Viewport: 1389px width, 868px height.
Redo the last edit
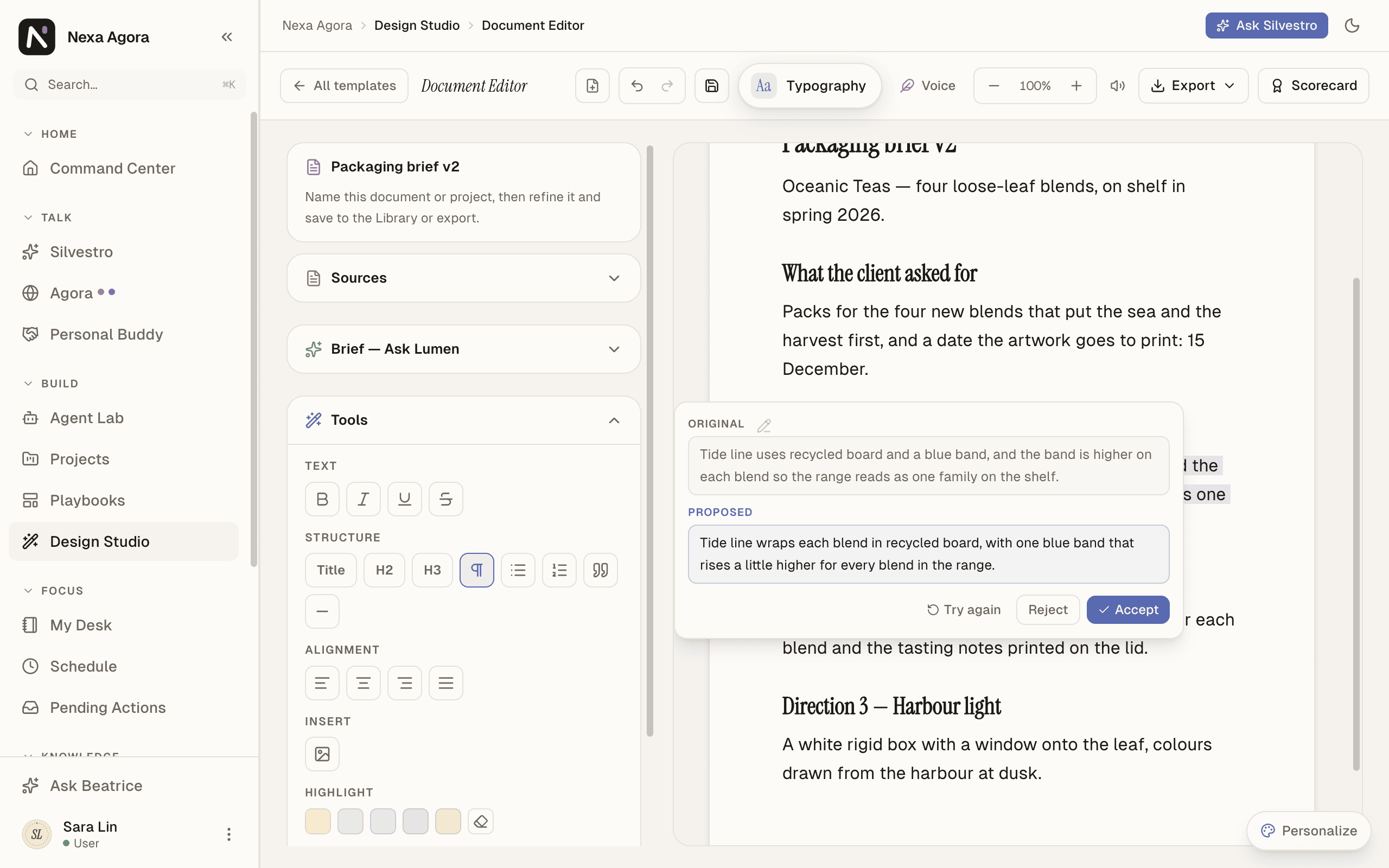point(667,86)
